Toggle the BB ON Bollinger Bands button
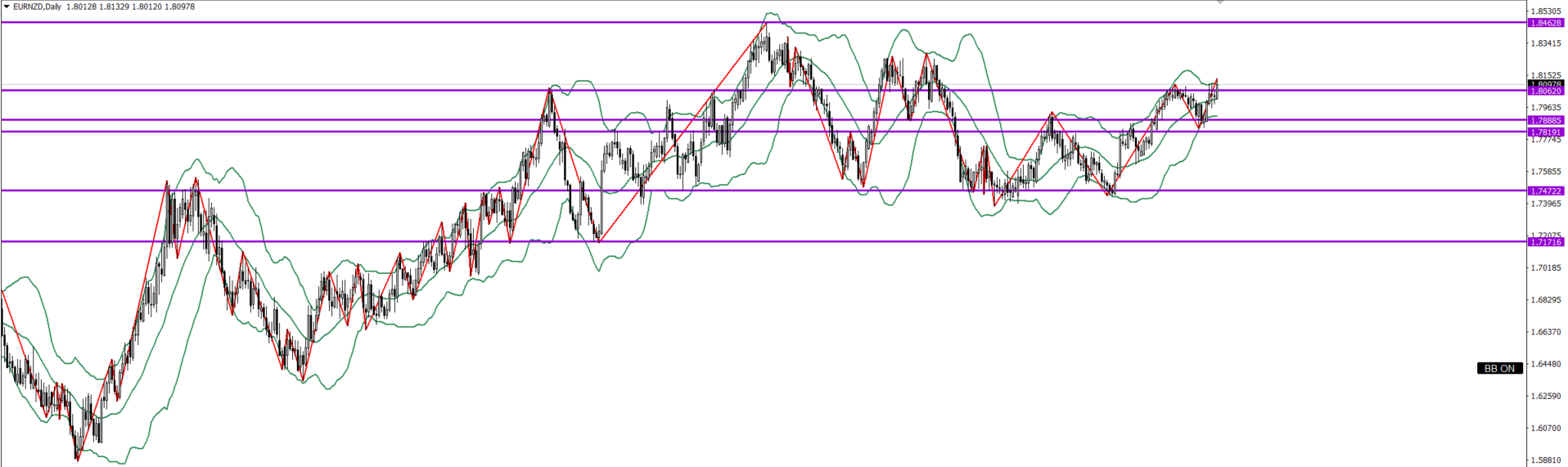The width and height of the screenshot is (1568, 467). (x=1499, y=368)
